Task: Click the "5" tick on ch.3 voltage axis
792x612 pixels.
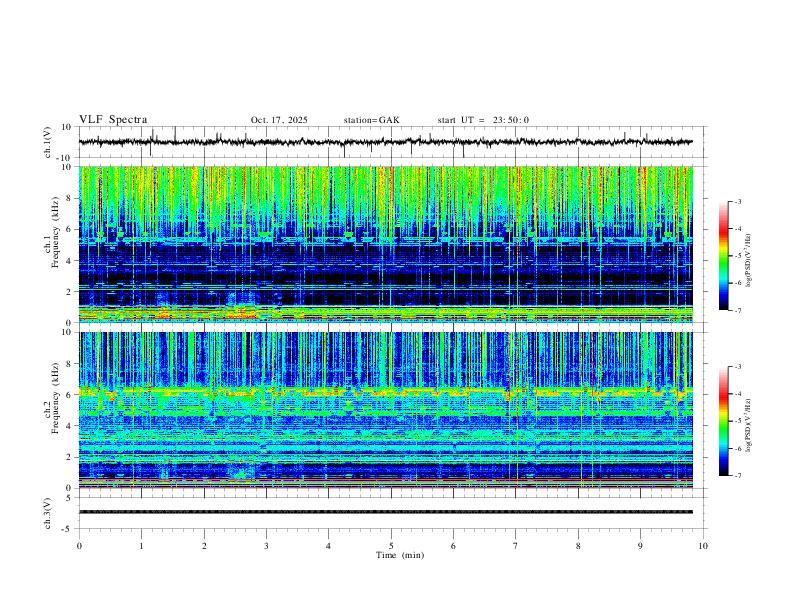Action: click(x=69, y=497)
